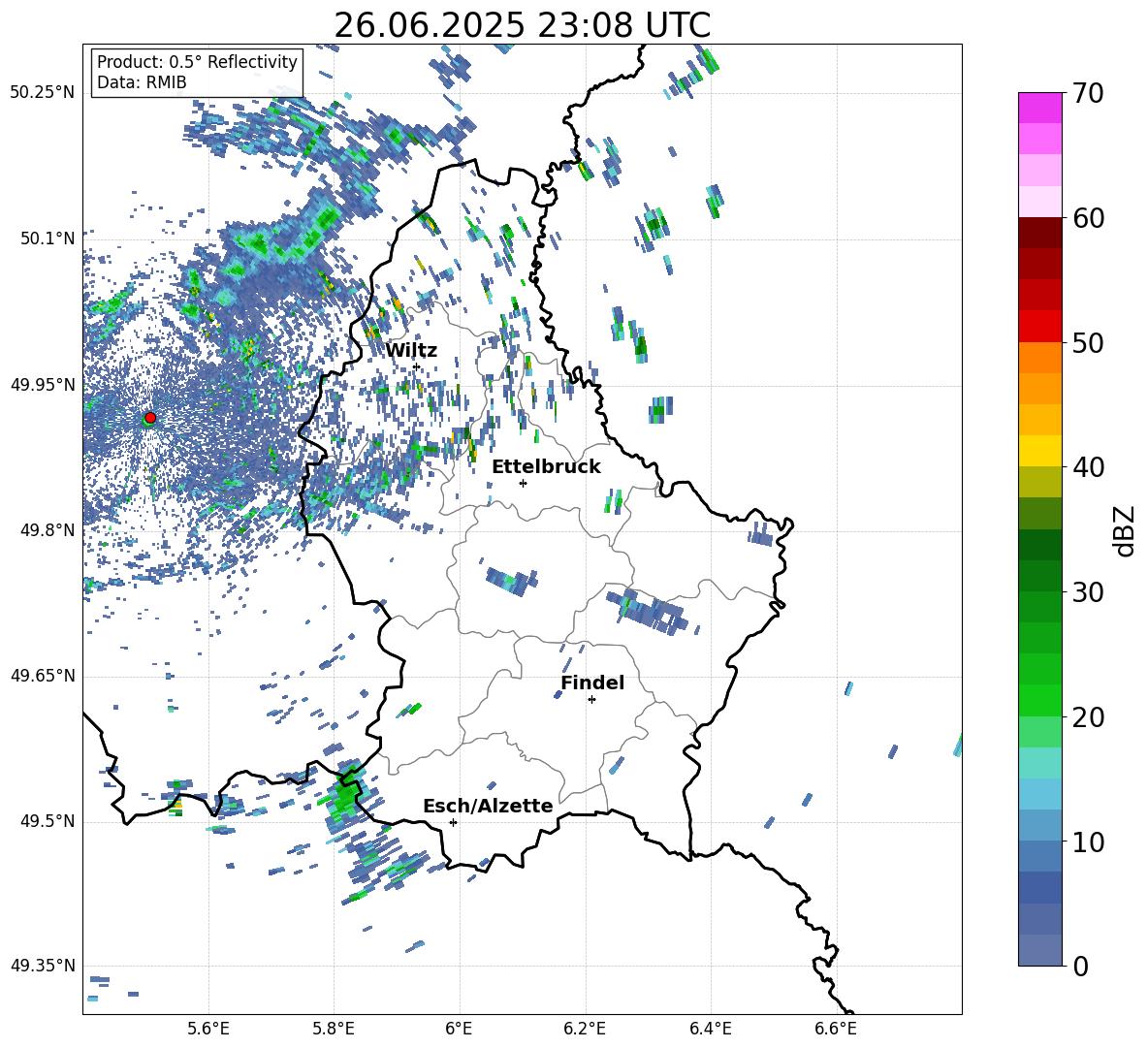Click the colorbar 10 tick label
This screenshot has height=1048, width=1148.
[x=1089, y=842]
